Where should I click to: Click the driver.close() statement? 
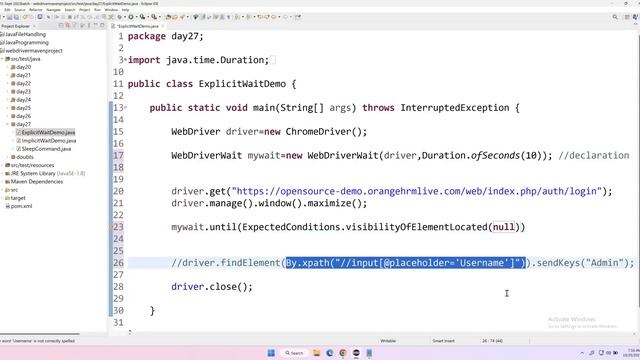(x=212, y=287)
